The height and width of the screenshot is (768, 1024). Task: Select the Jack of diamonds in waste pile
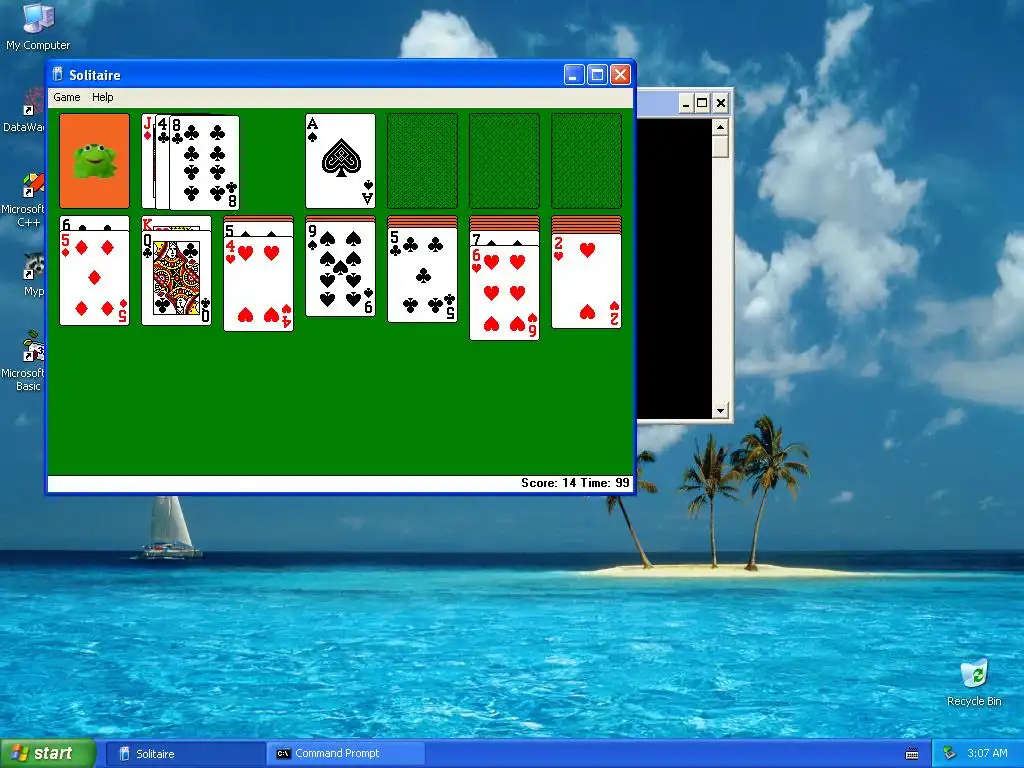(148, 161)
